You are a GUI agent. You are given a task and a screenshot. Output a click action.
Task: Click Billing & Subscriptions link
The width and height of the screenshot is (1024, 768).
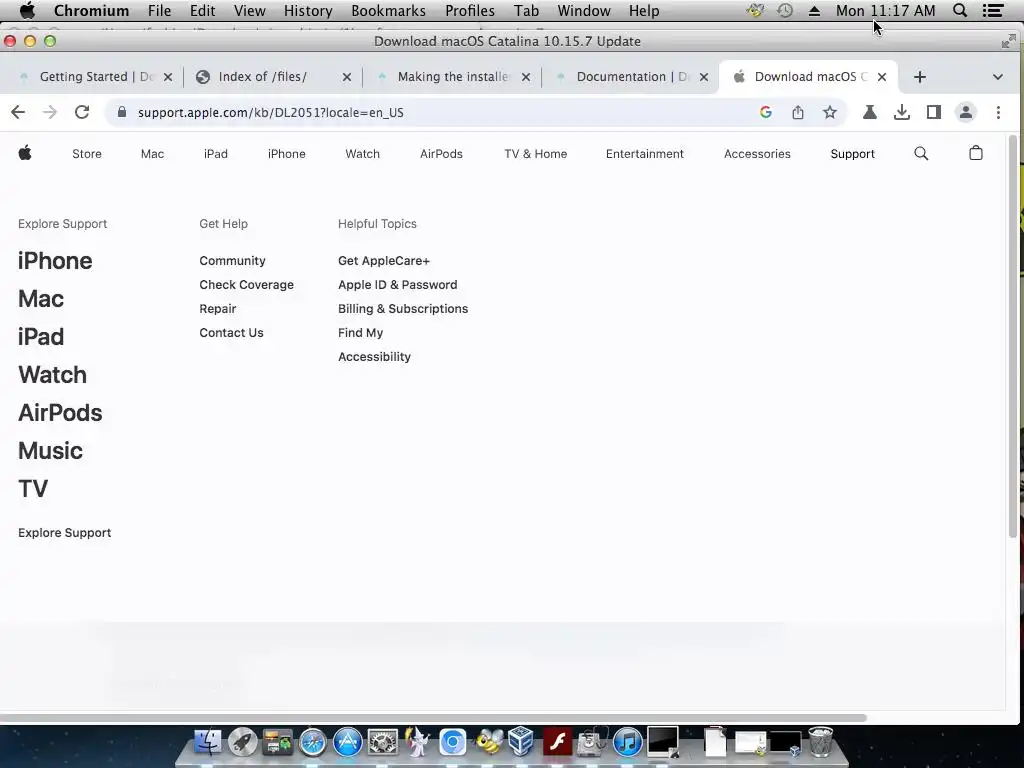403,308
